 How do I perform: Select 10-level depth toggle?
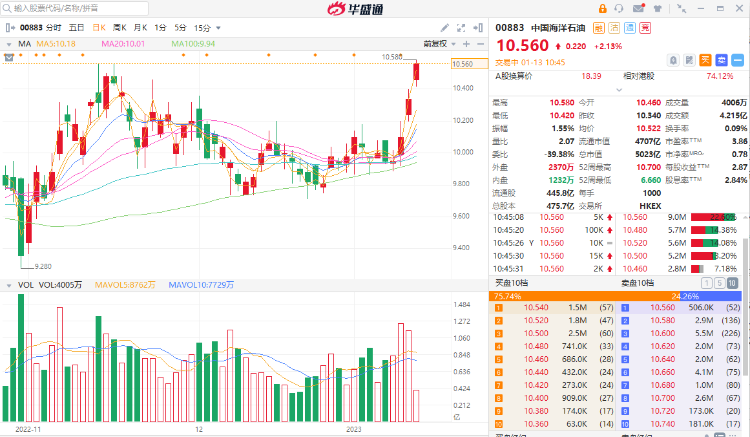[x=732, y=283]
